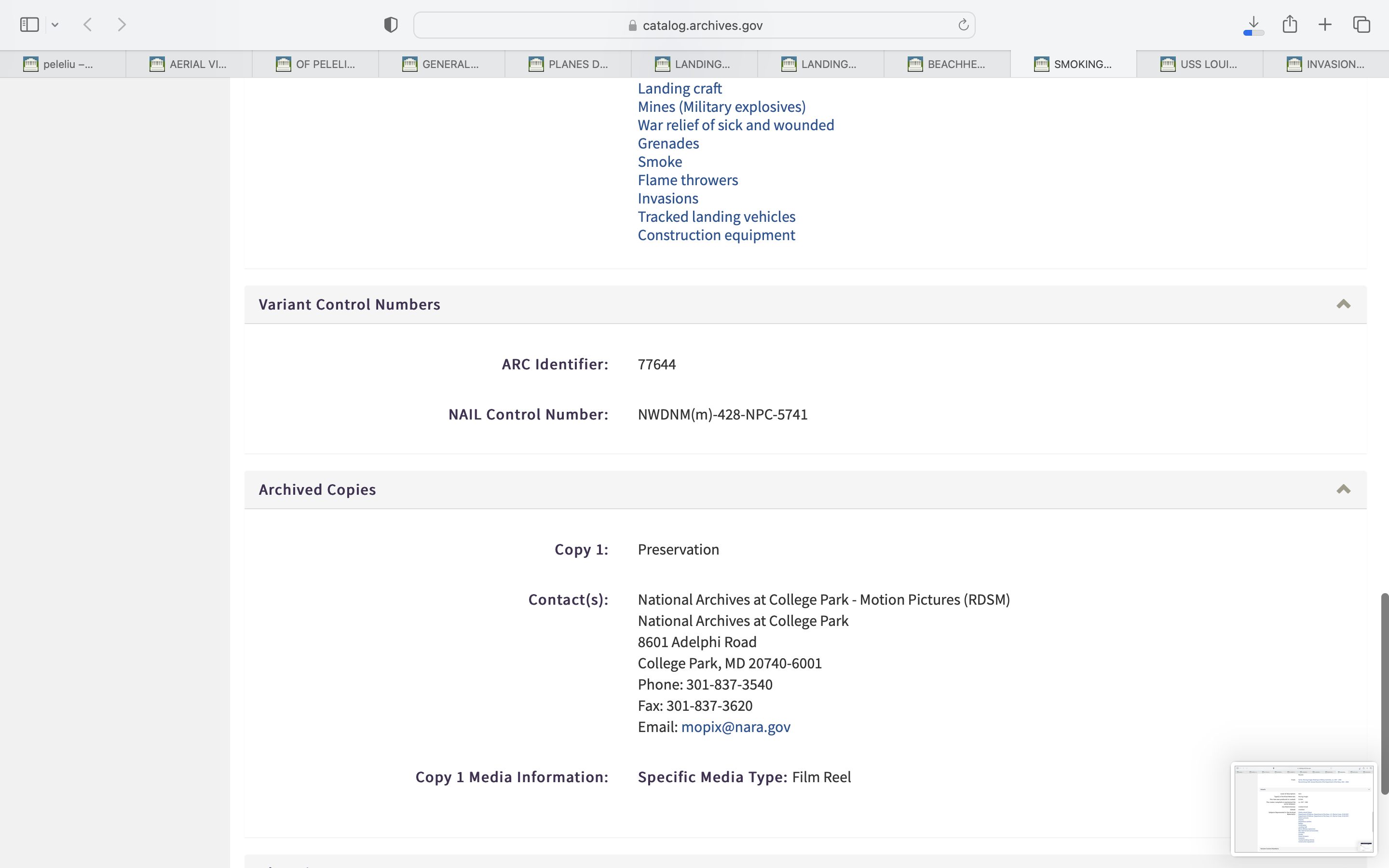This screenshot has width=1389, height=868.
Task: Collapse the Variant Control Numbers section
Action: (x=1343, y=304)
